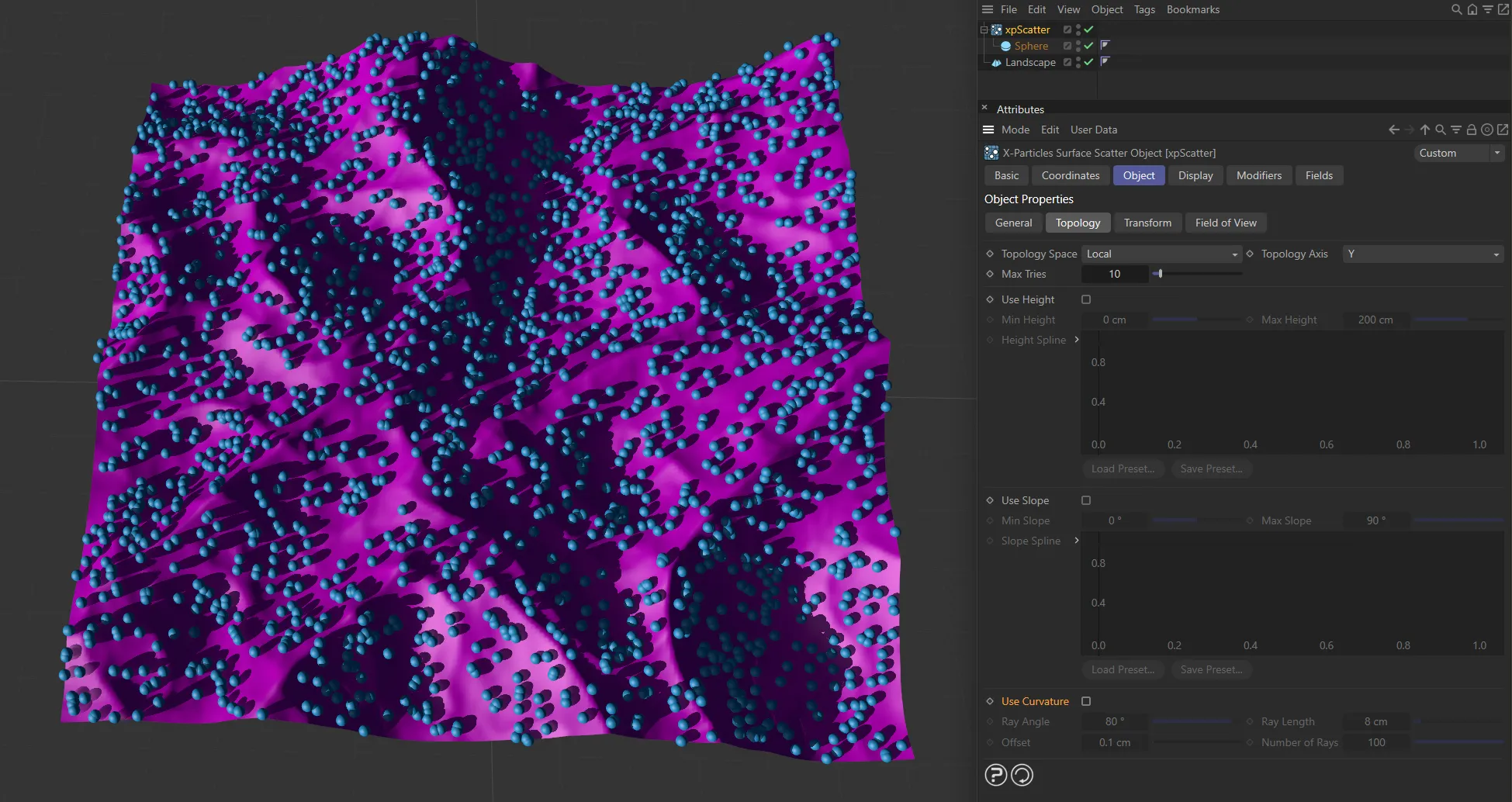Open the question mark help icon
The image size is (1512, 802).
pos(995,774)
